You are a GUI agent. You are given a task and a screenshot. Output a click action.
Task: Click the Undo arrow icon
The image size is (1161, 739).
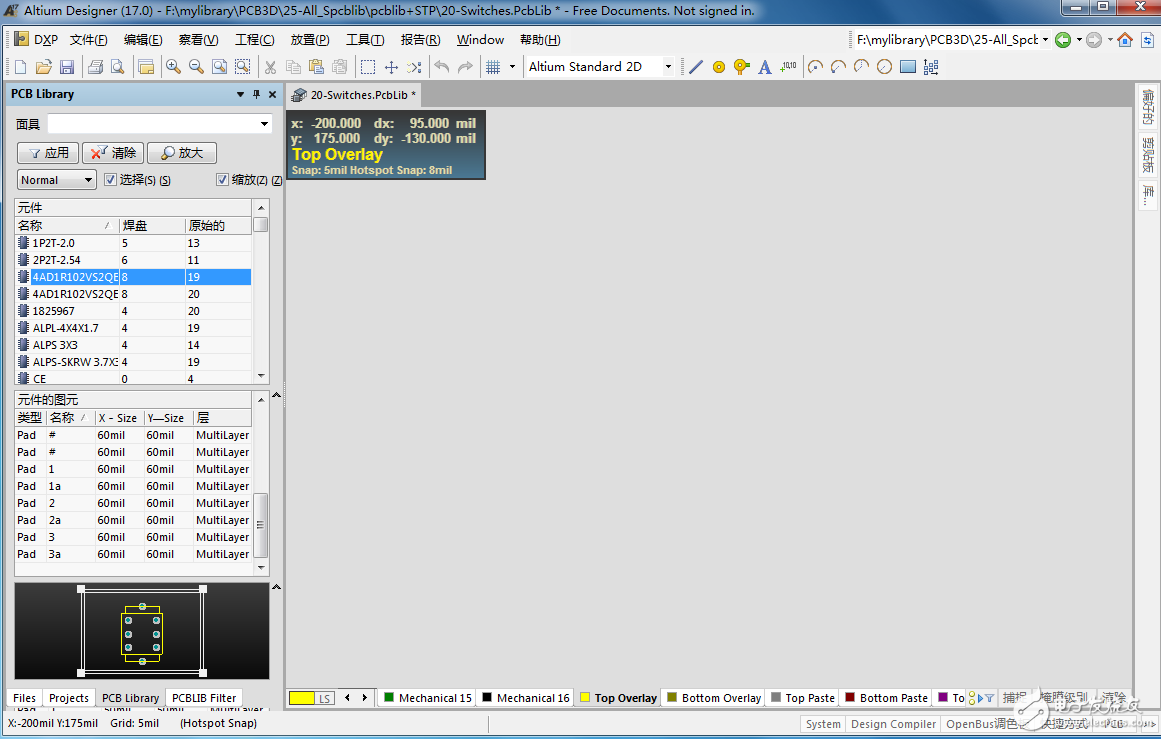(x=442, y=67)
